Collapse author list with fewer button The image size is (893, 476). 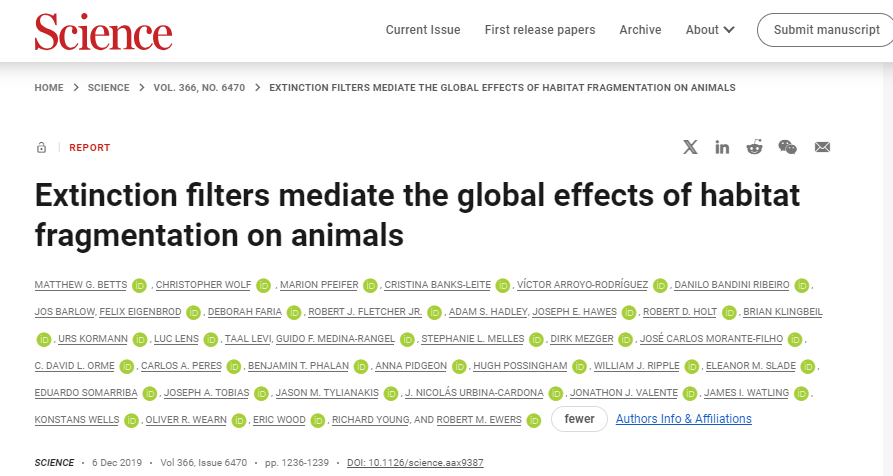click(x=579, y=419)
